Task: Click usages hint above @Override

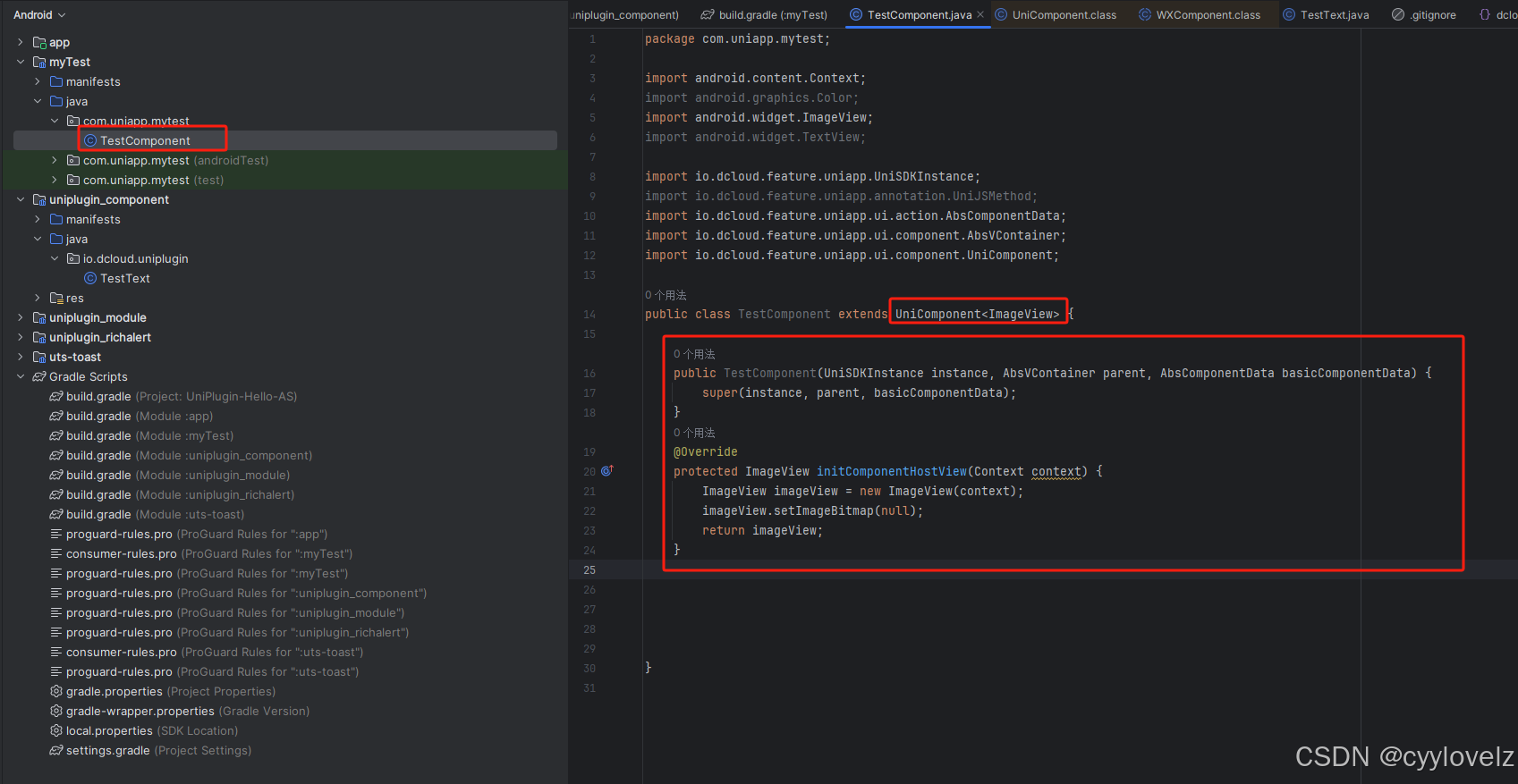Action: (x=694, y=433)
